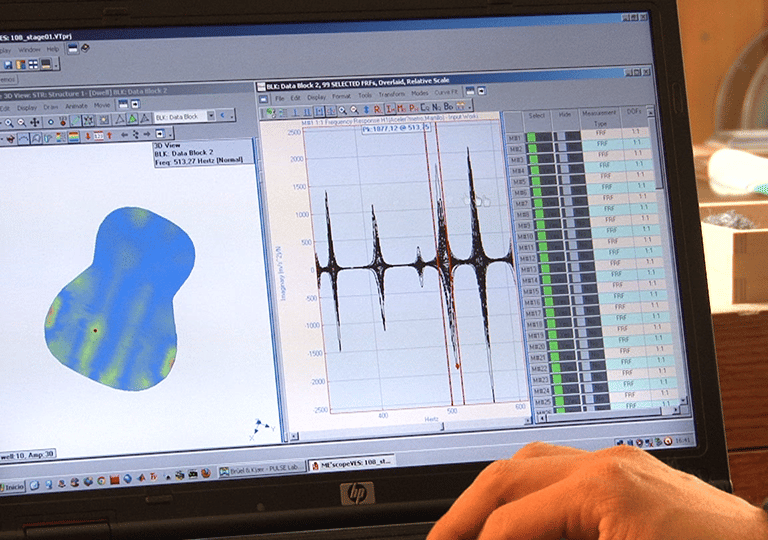Click the Zoom Out magnifier in Data Block toolbar
768x540 pixels.
[x=354, y=110]
